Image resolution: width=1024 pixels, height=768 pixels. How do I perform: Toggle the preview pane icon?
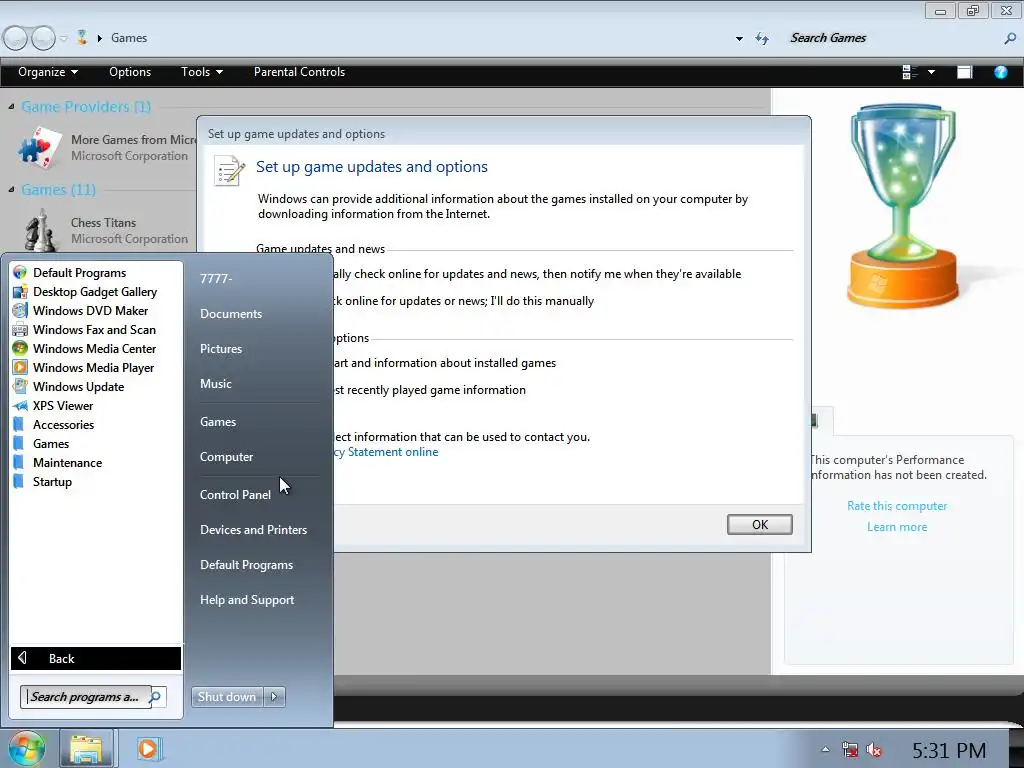965,72
